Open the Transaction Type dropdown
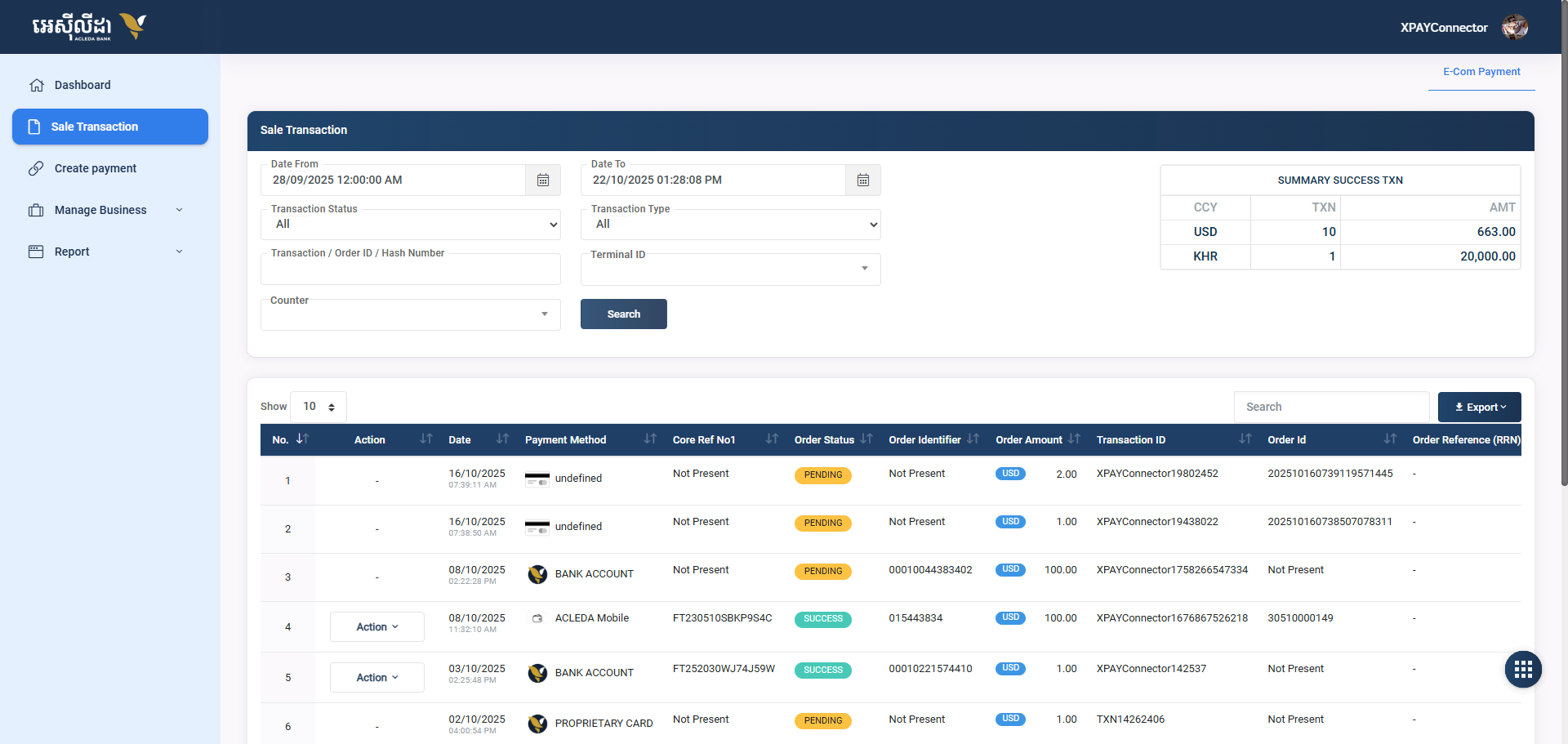The height and width of the screenshot is (744, 1568). [730, 225]
